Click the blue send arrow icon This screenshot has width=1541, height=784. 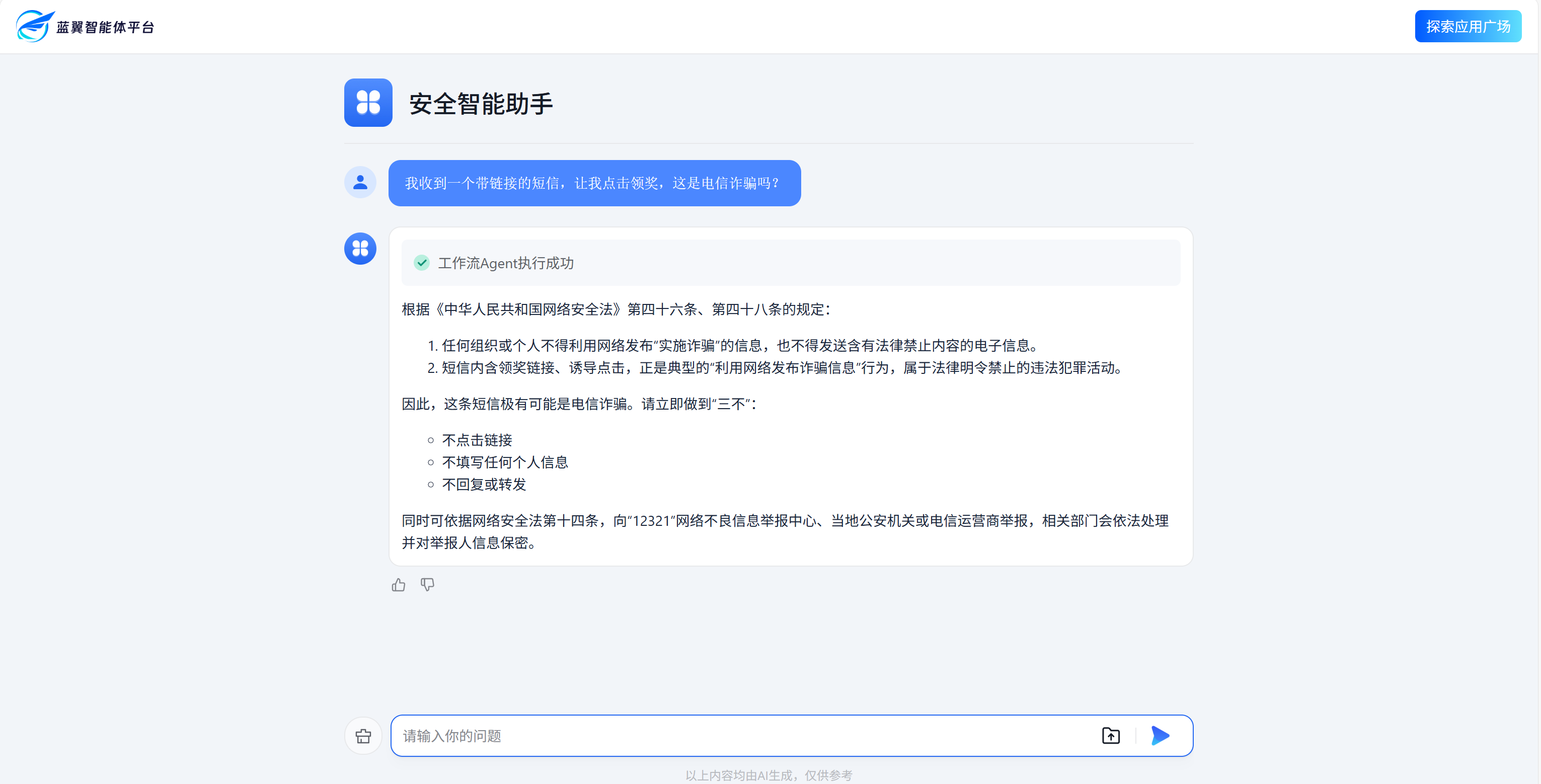(1160, 736)
